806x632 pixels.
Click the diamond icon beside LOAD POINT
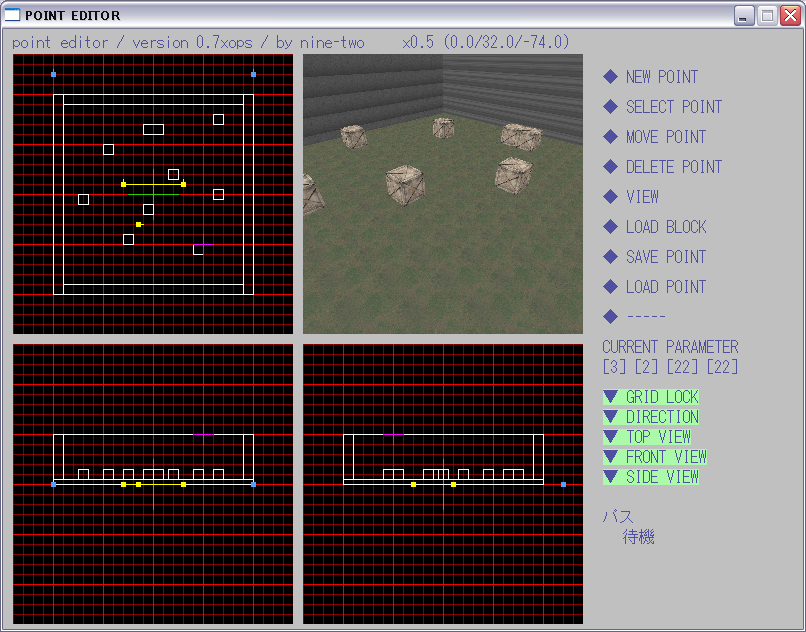[610, 287]
